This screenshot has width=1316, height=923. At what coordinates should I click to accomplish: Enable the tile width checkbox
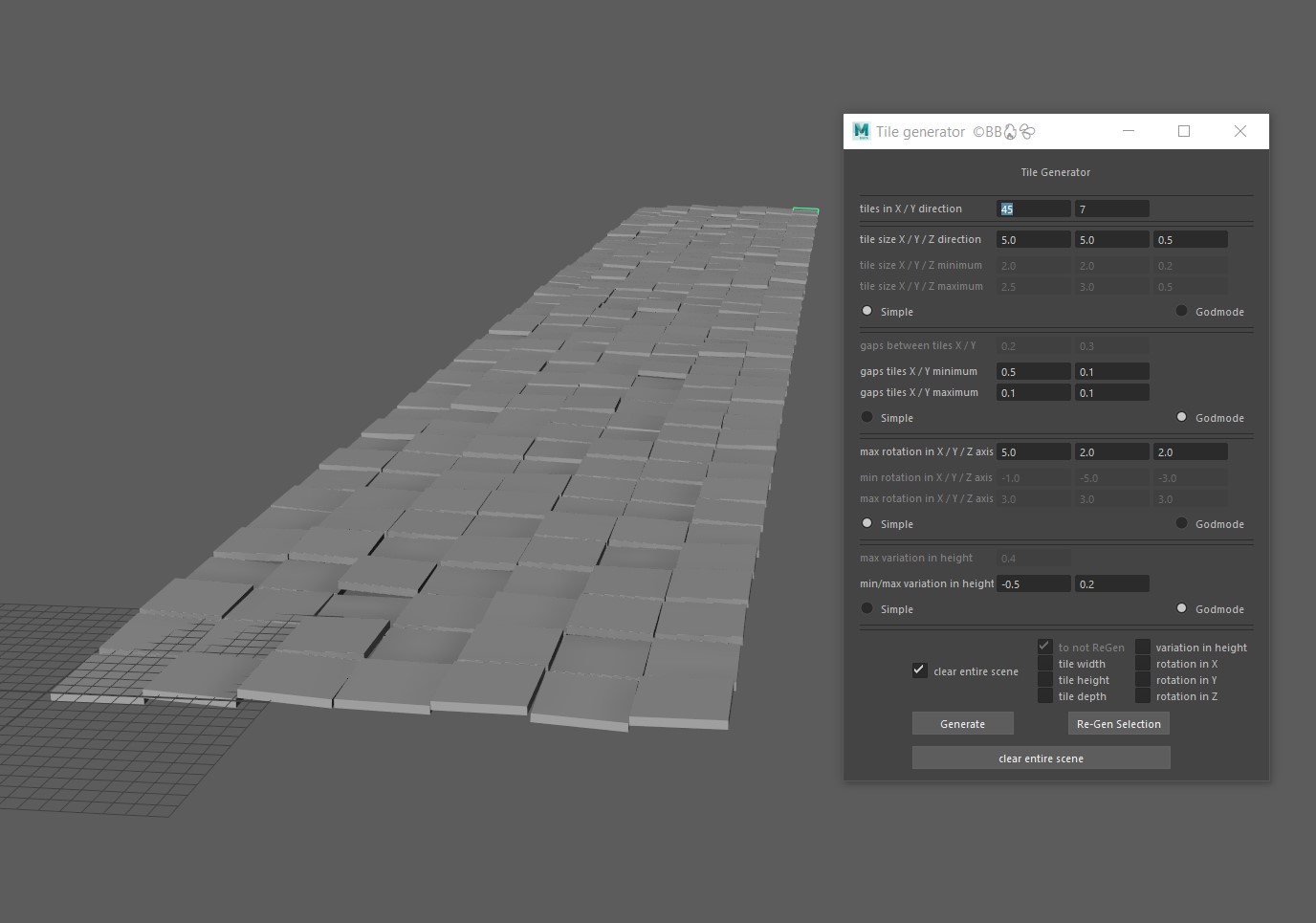point(1045,663)
